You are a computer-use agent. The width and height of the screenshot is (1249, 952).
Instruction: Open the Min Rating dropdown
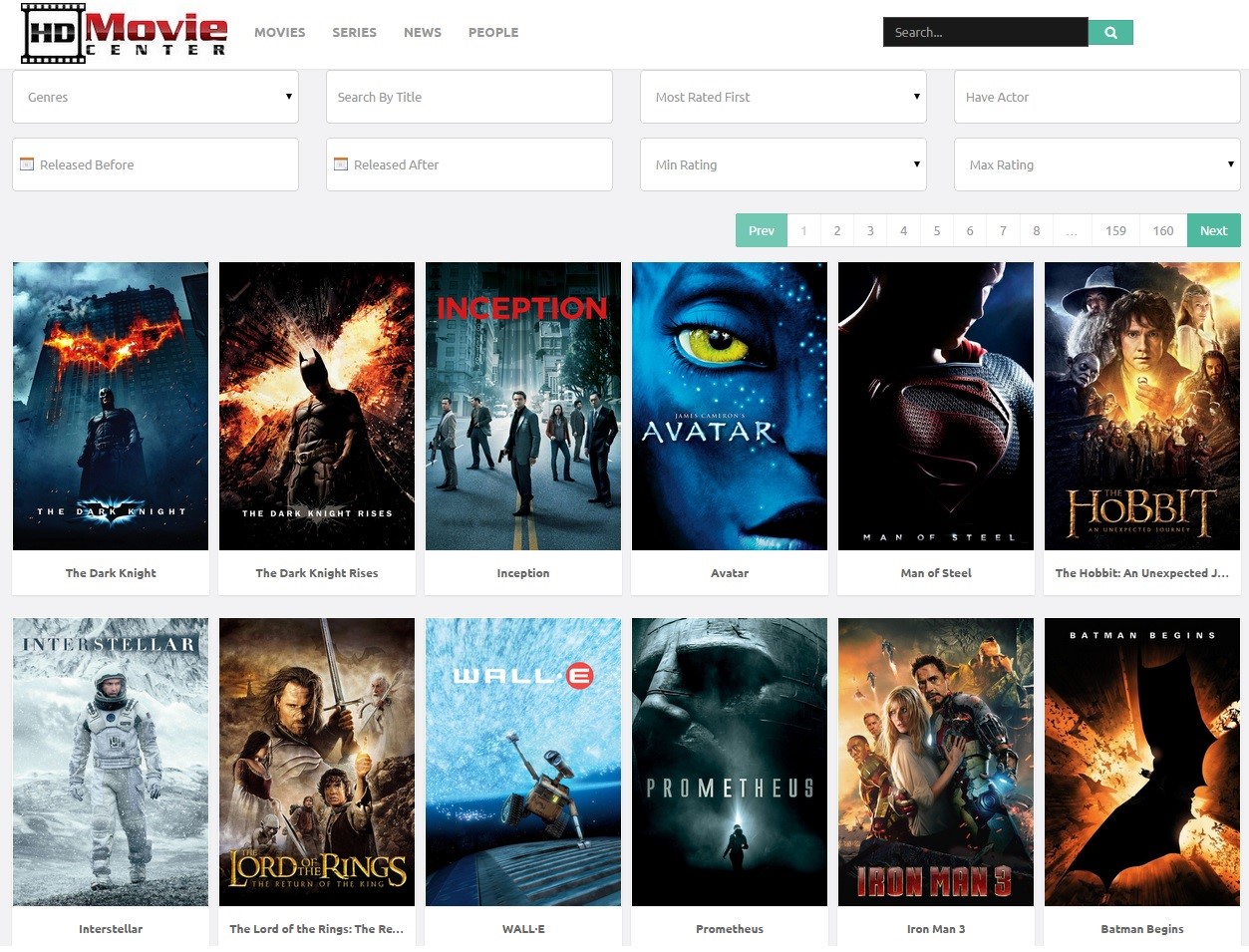(782, 163)
